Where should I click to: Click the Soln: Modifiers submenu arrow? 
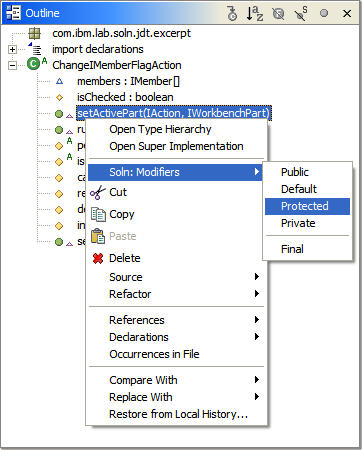(256, 171)
